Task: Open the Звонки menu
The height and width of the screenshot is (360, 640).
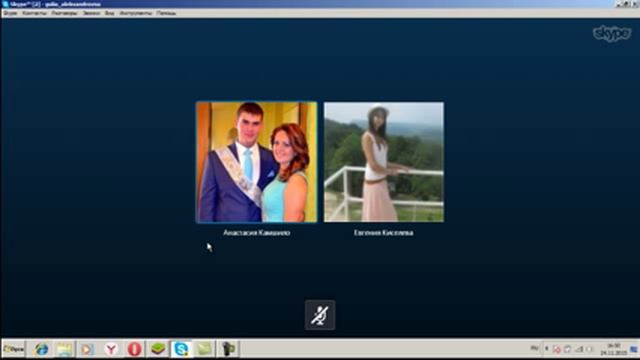Action: 91,13
